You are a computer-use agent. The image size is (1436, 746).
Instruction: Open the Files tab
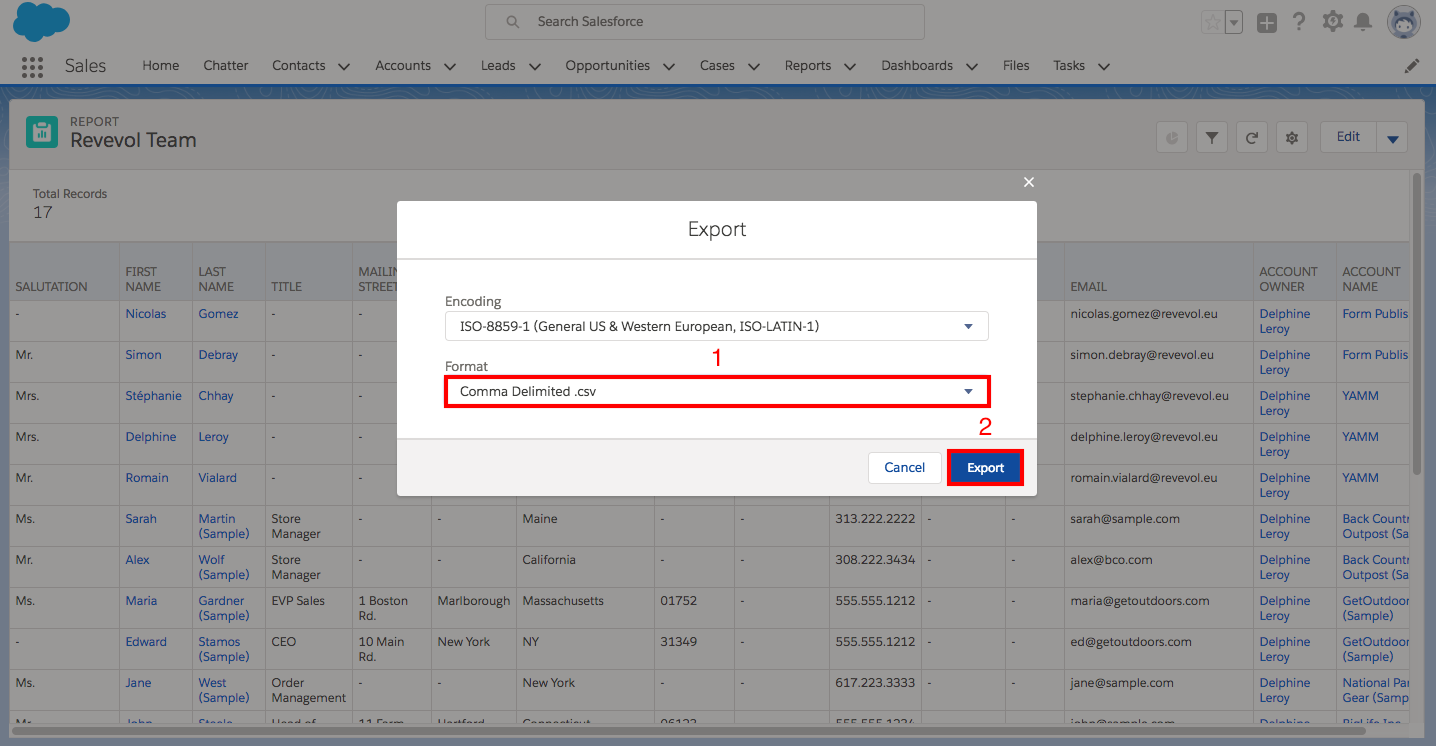(x=1016, y=66)
